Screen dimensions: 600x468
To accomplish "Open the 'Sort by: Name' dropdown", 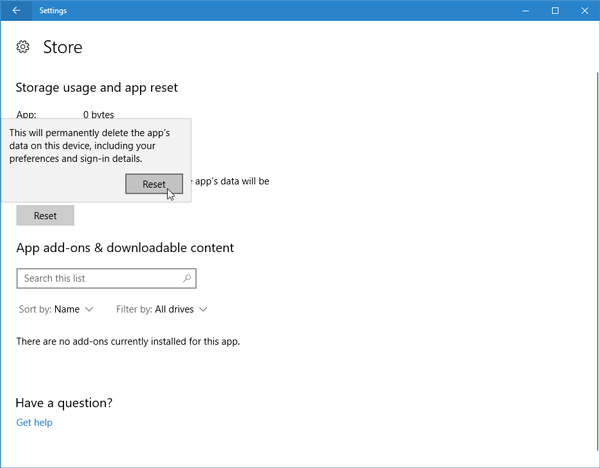I will click(56, 309).
